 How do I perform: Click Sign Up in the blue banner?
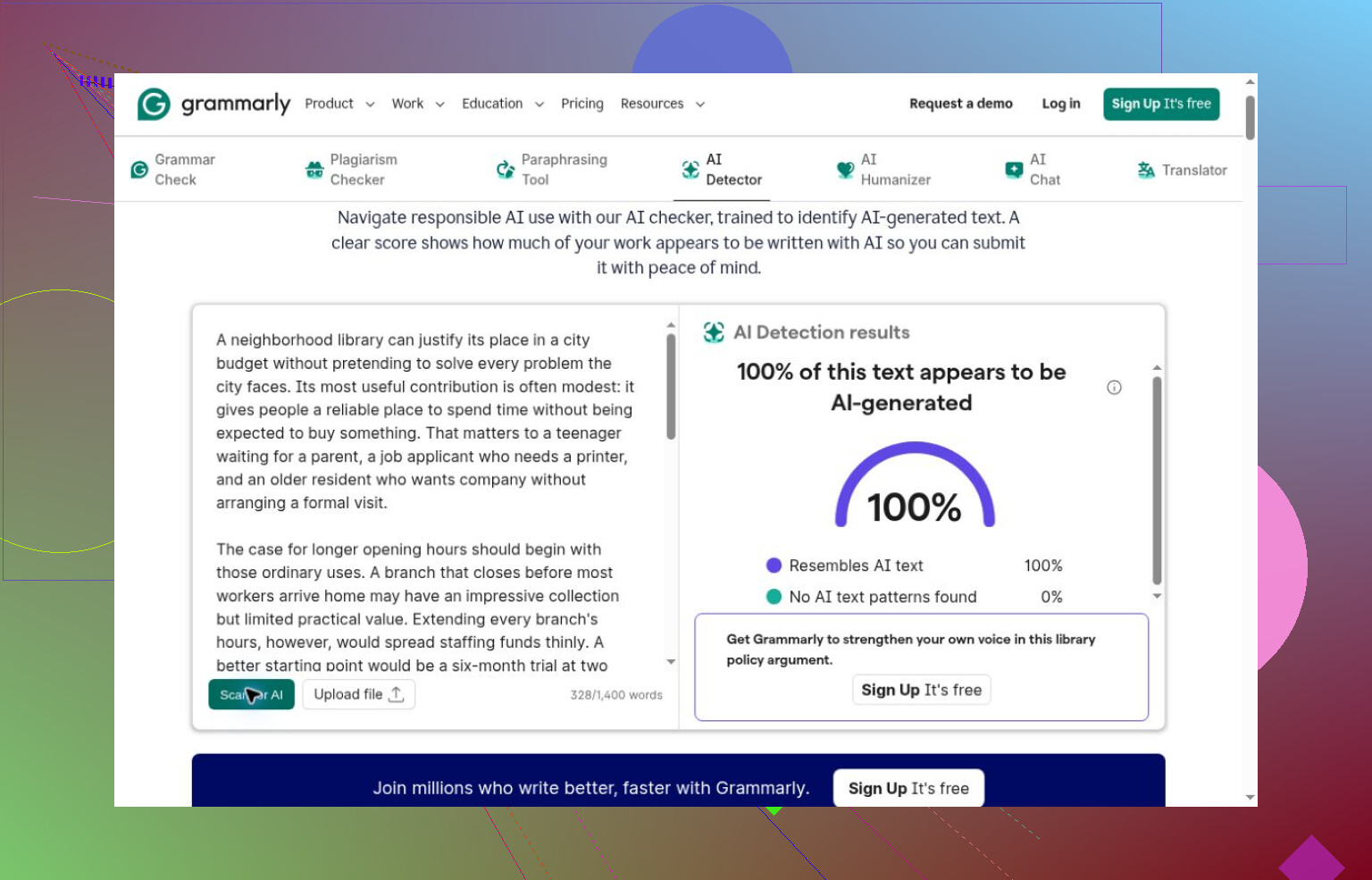[908, 788]
